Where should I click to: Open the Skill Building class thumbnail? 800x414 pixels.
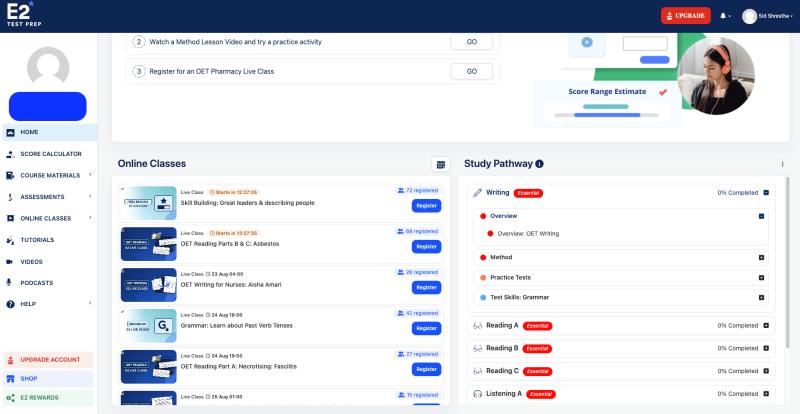tap(148, 203)
